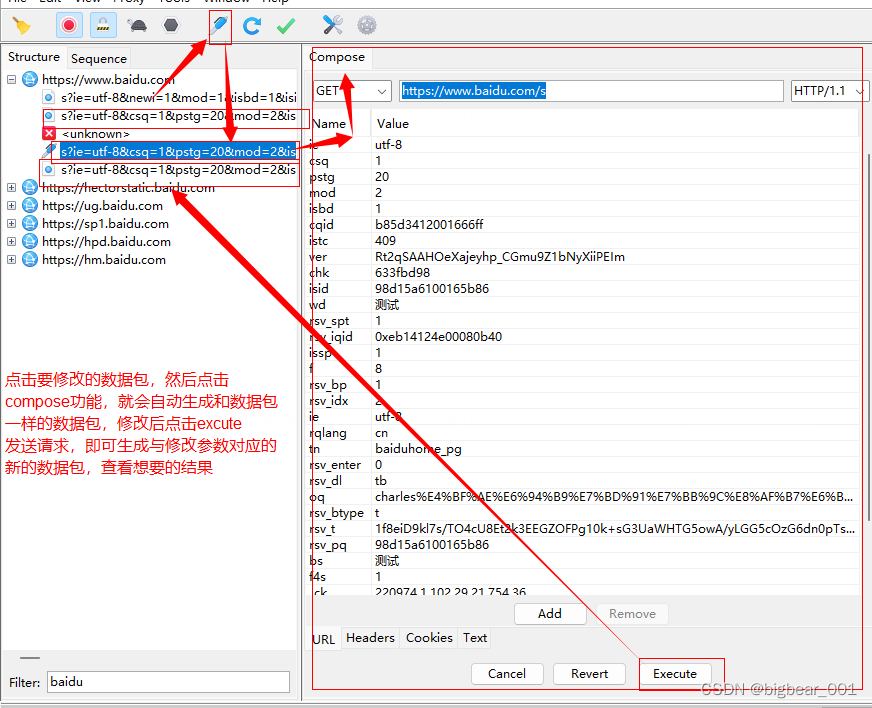The image size is (872, 708).
Task: Open the Settings gear icon
Action: click(x=366, y=26)
